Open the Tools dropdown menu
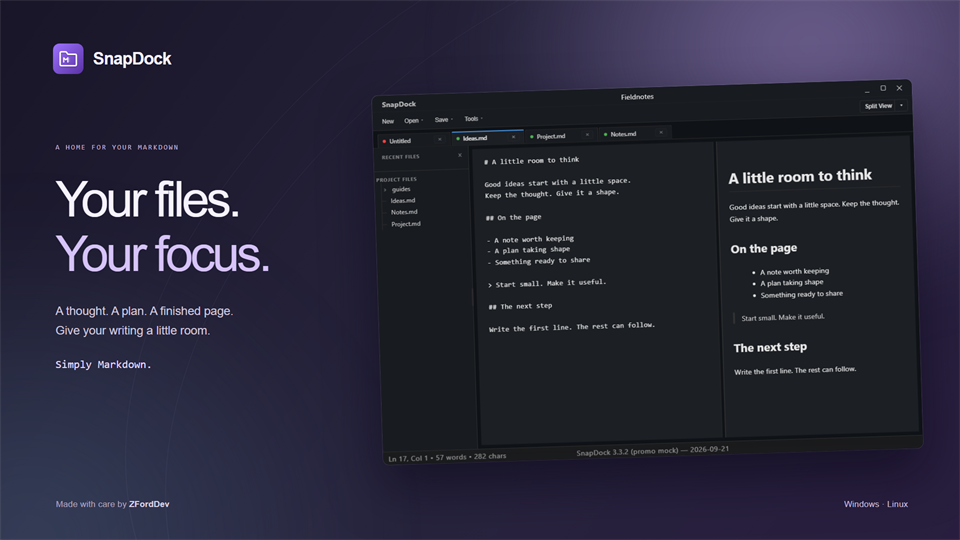960x540 pixels. tap(473, 119)
